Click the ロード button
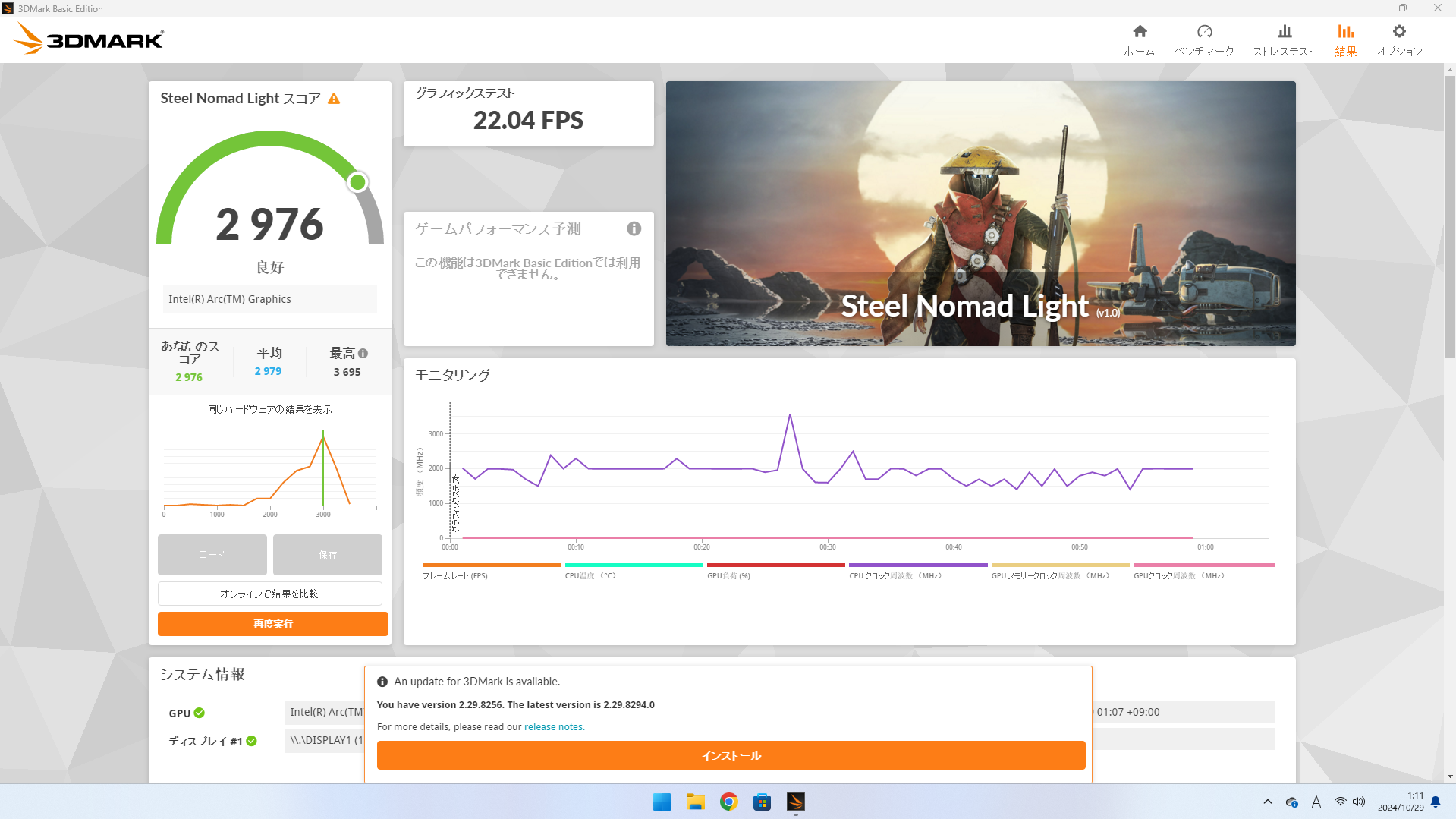1456x819 pixels. coord(212,555)
